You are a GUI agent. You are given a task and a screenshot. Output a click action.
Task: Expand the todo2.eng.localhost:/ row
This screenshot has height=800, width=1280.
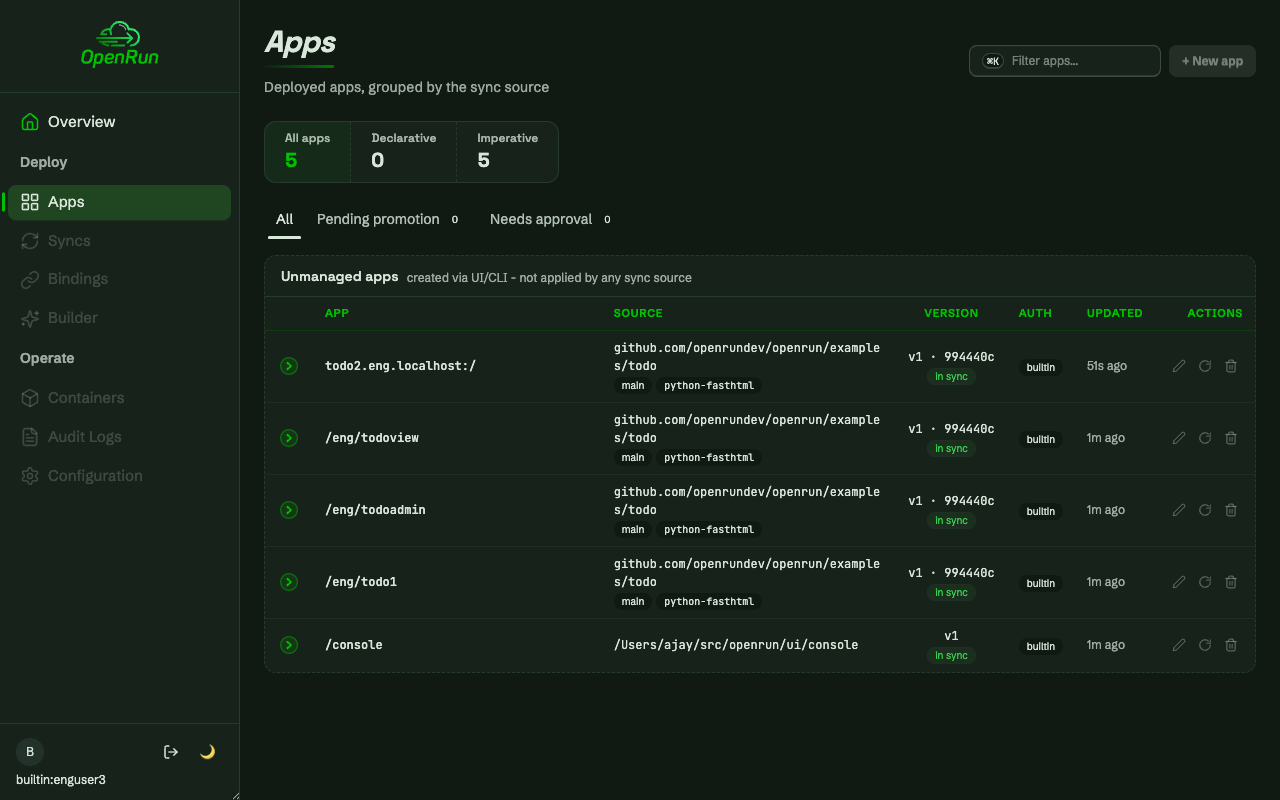coord(289,366)
